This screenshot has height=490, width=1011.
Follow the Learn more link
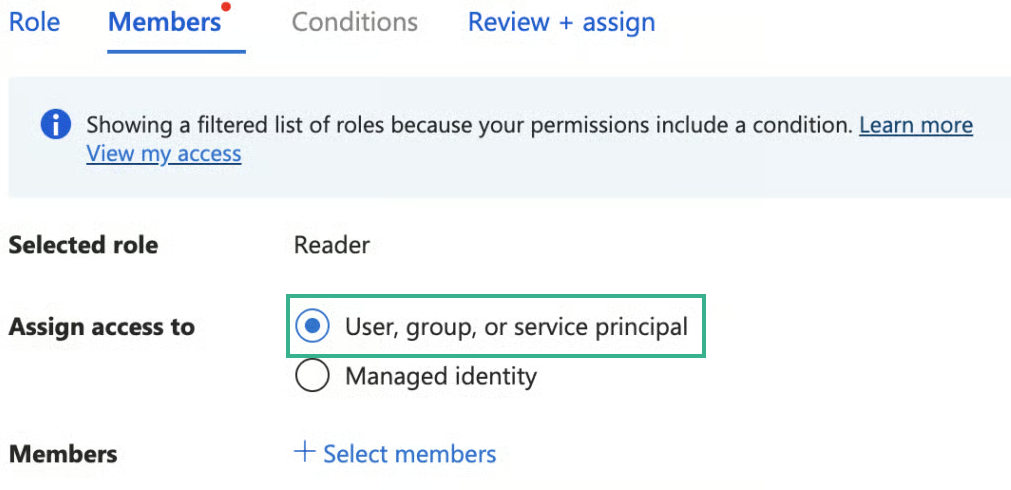click(915, 125)
